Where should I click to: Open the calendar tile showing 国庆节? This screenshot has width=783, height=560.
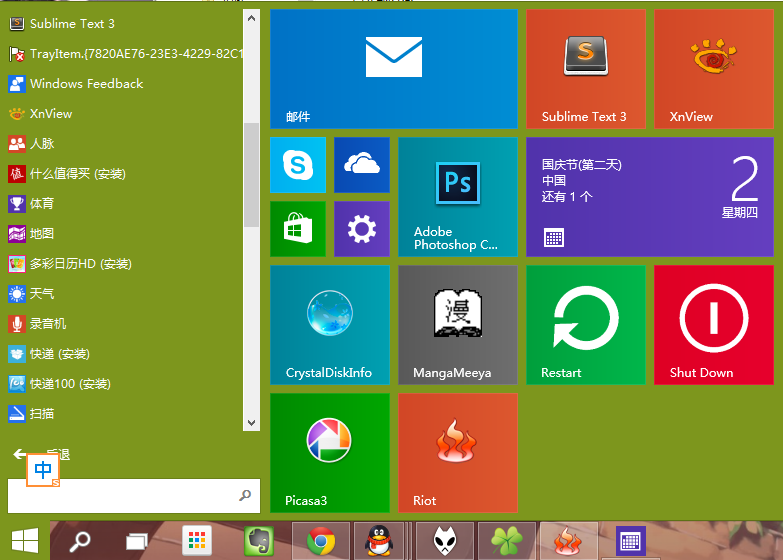pyautogui.click(x=649, y=197)
